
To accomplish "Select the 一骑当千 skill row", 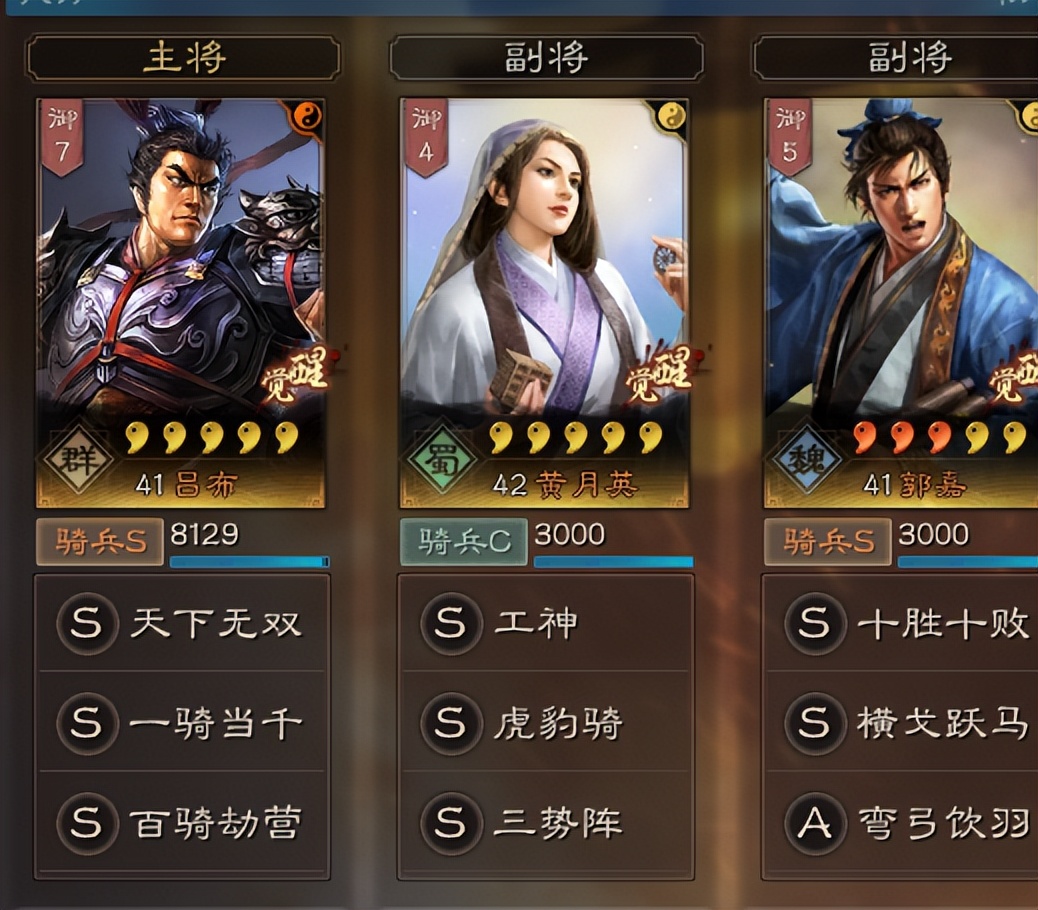I will point(182,723).
